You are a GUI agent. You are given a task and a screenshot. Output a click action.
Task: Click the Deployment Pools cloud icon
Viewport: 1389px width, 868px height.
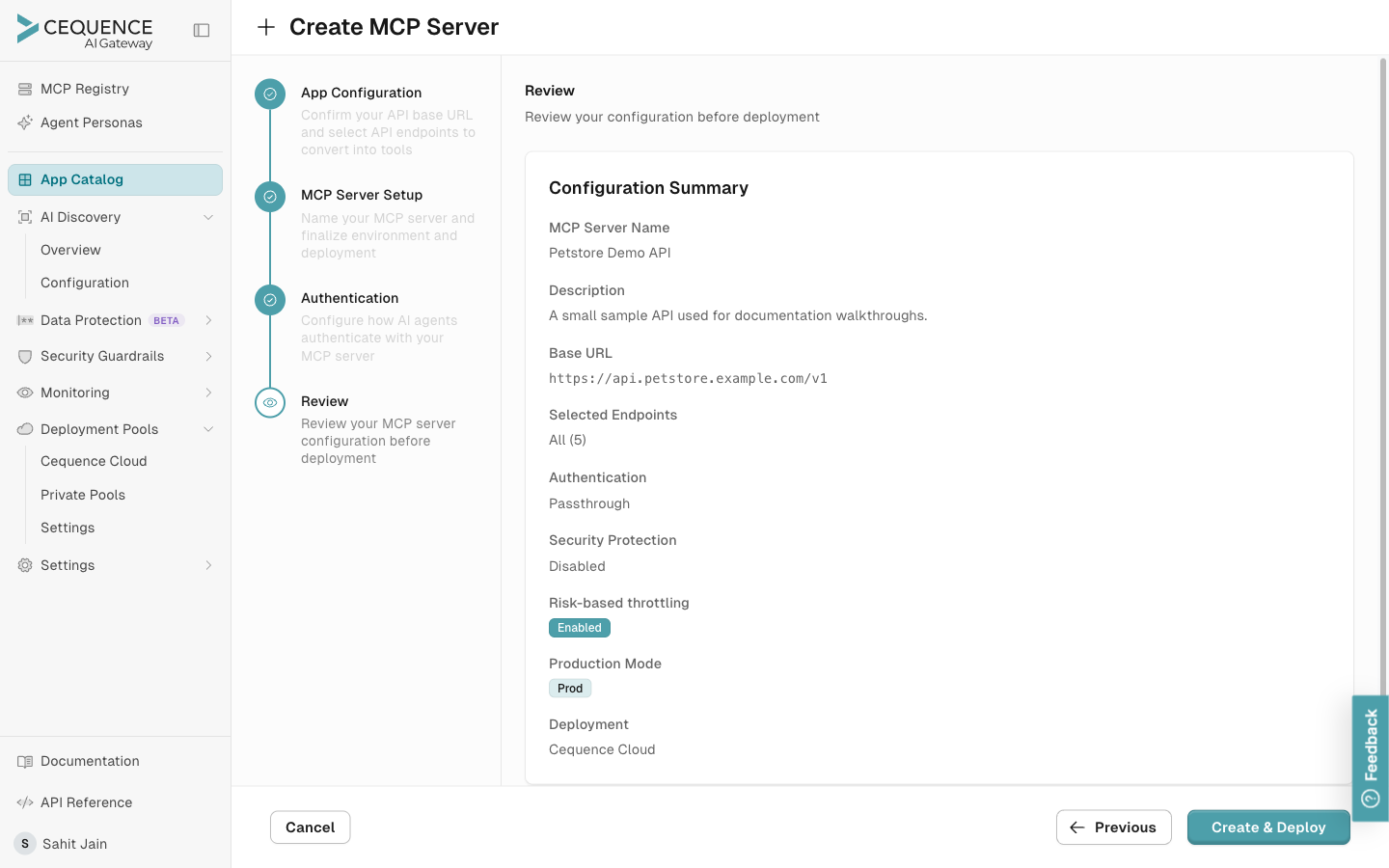pyautogui.click(x=25, y=429)
